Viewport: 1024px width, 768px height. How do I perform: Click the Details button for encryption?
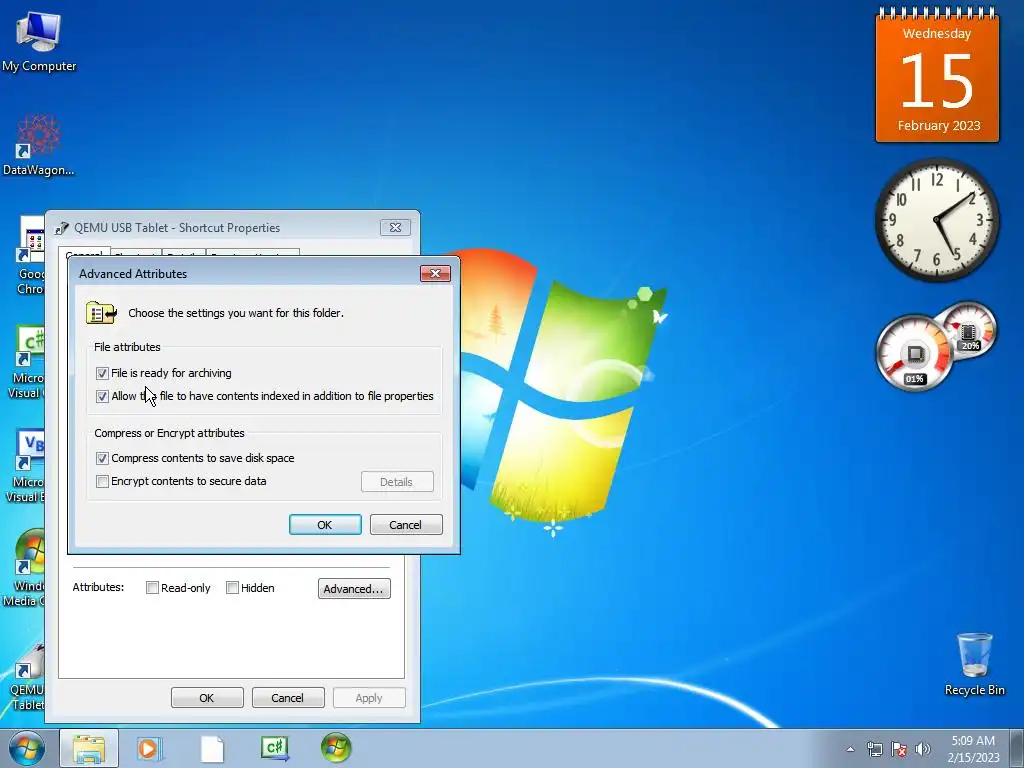click(397, 482)
